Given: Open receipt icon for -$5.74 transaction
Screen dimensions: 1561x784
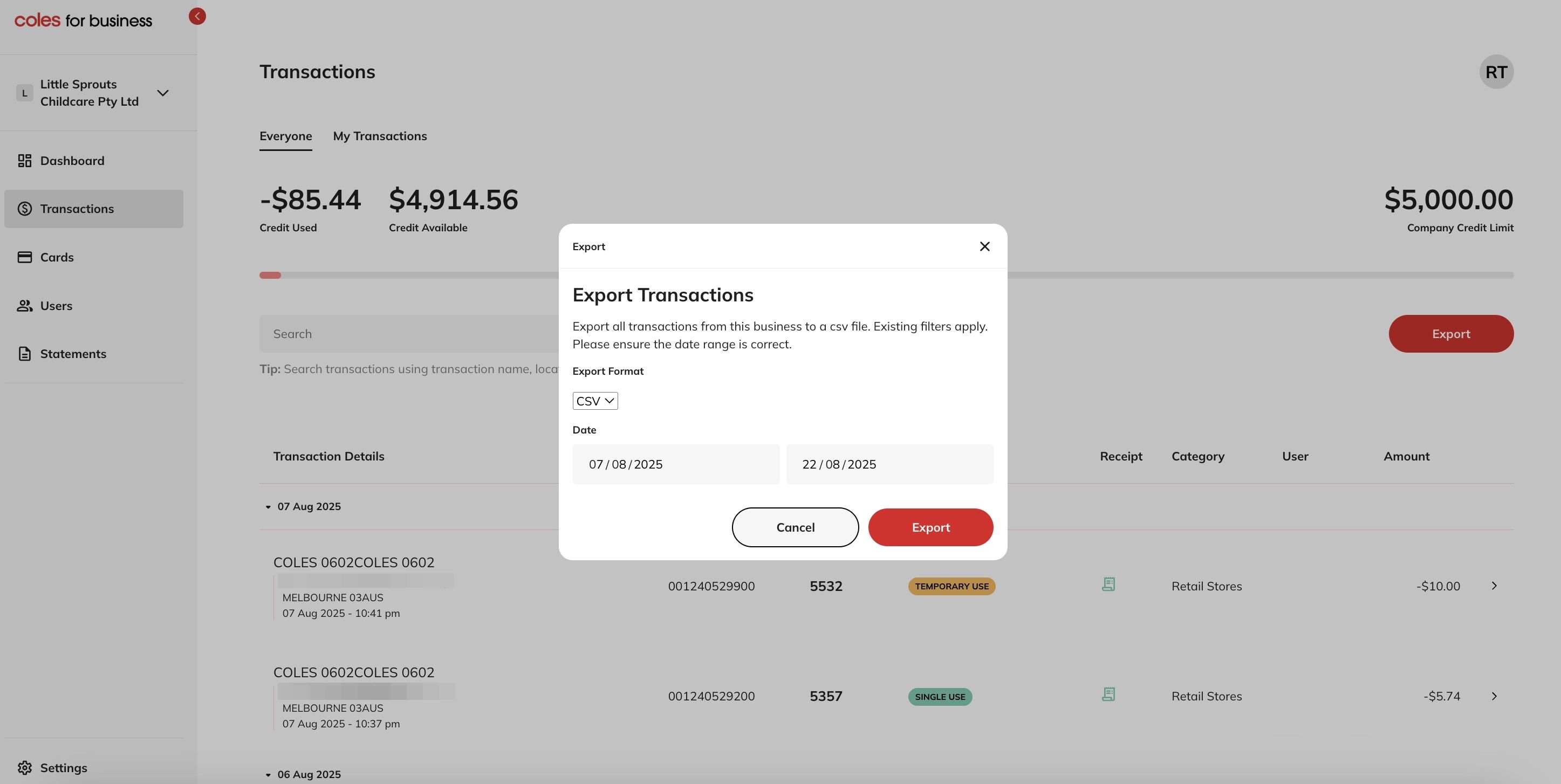Looking at the screenshot, I should [1108, 695].
